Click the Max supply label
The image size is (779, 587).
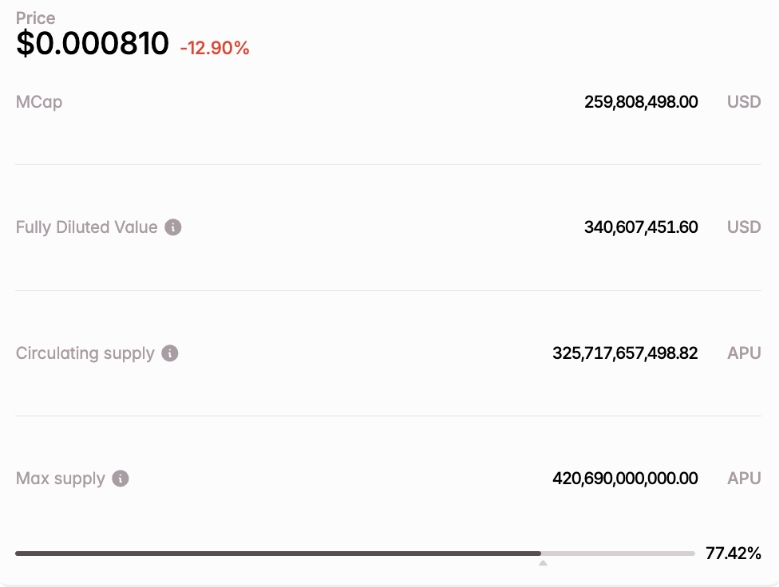(x=60, y=478)
